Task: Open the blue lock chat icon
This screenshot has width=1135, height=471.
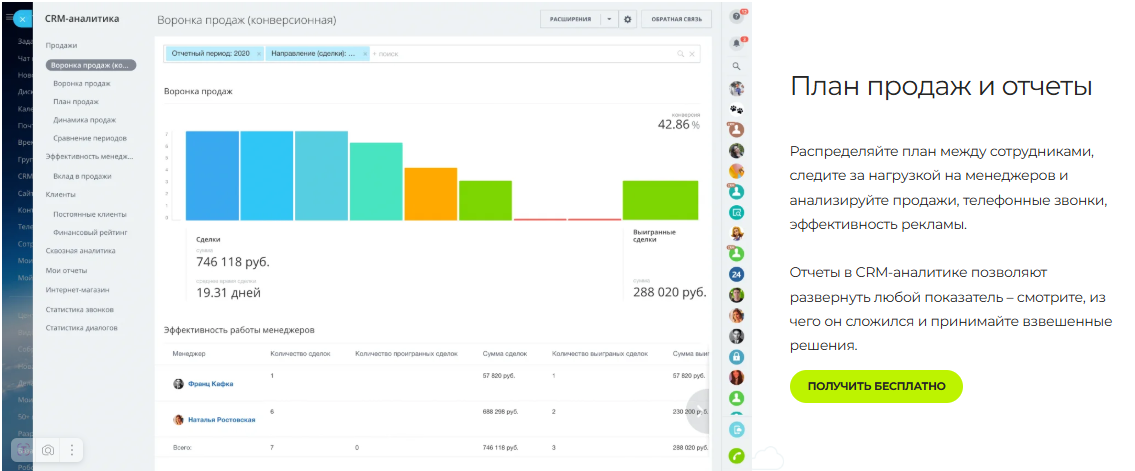Action: click(737, 357)
